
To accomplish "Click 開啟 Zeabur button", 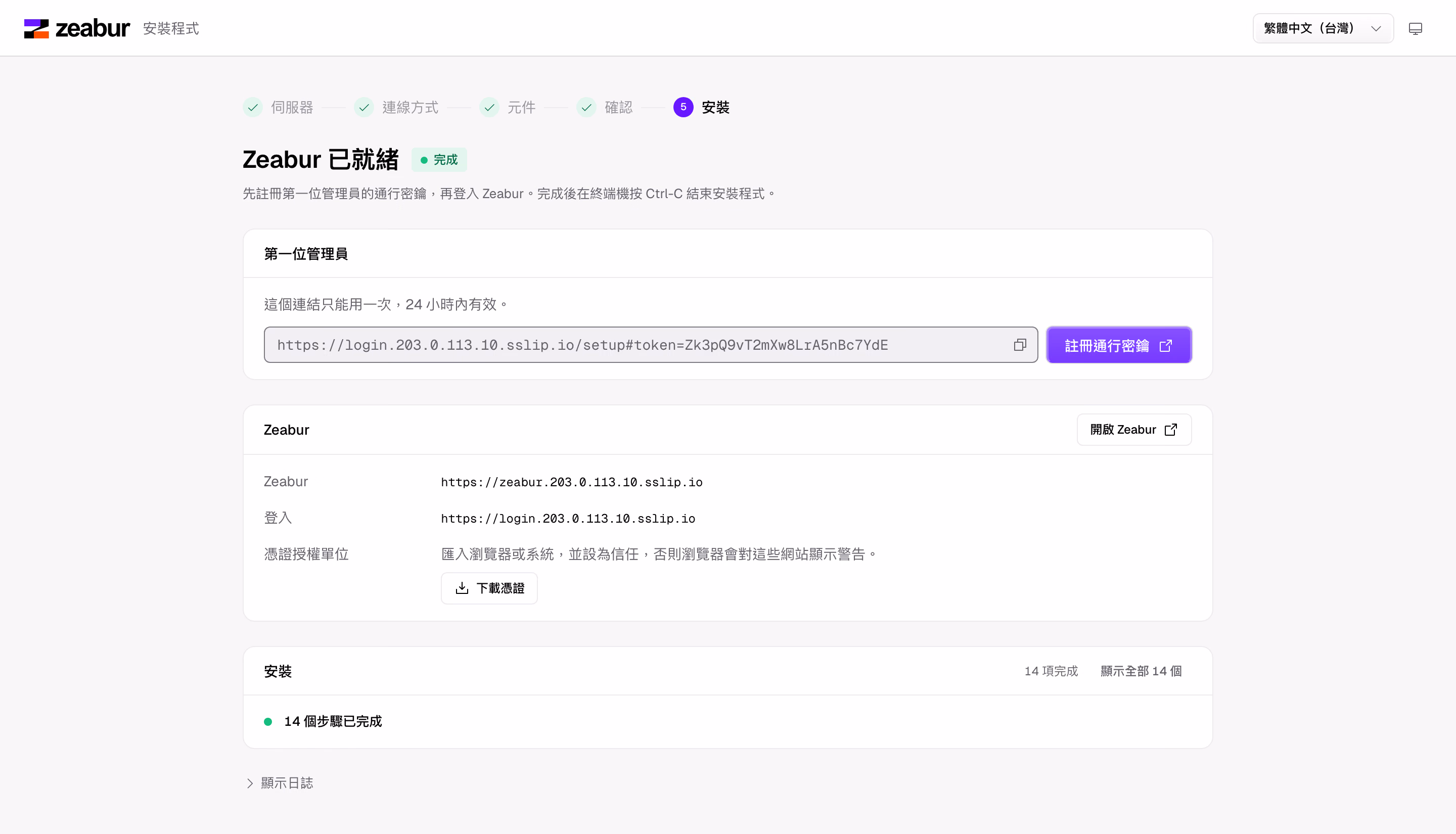I will point(1133,430).
